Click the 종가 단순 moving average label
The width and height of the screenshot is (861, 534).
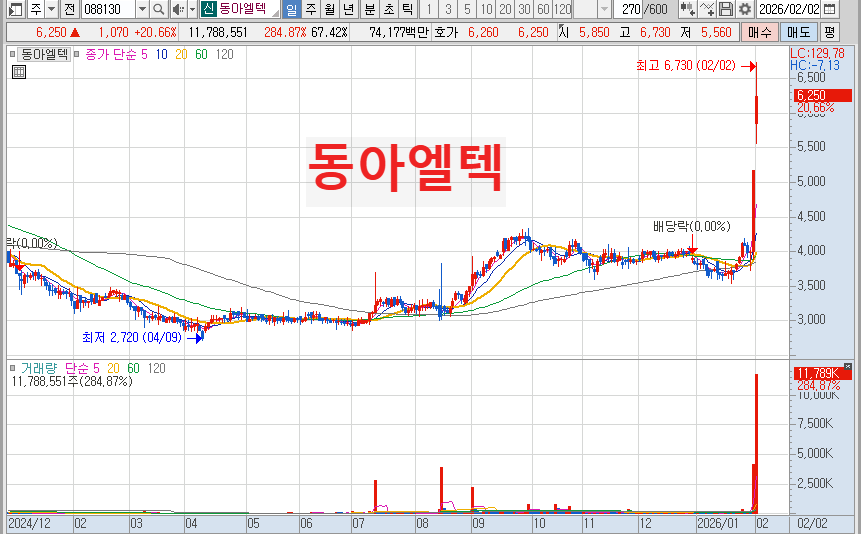tap(110, 54)
